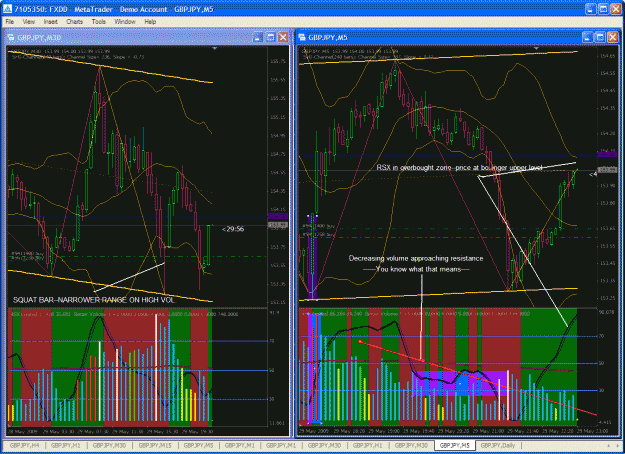Open the Help menu
Screen dimensions: 625x454
click(x=150, y=22)
